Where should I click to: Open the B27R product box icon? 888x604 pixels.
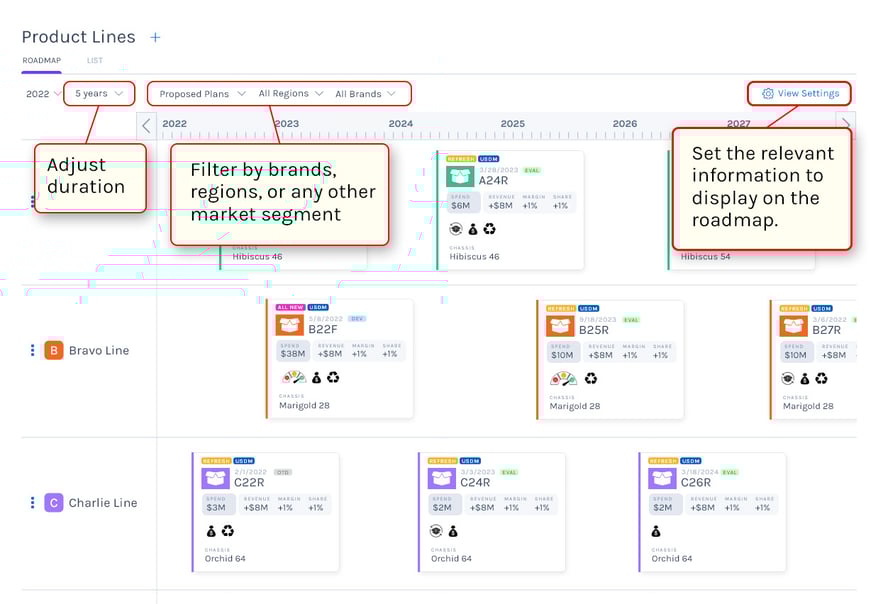(793, 325)
